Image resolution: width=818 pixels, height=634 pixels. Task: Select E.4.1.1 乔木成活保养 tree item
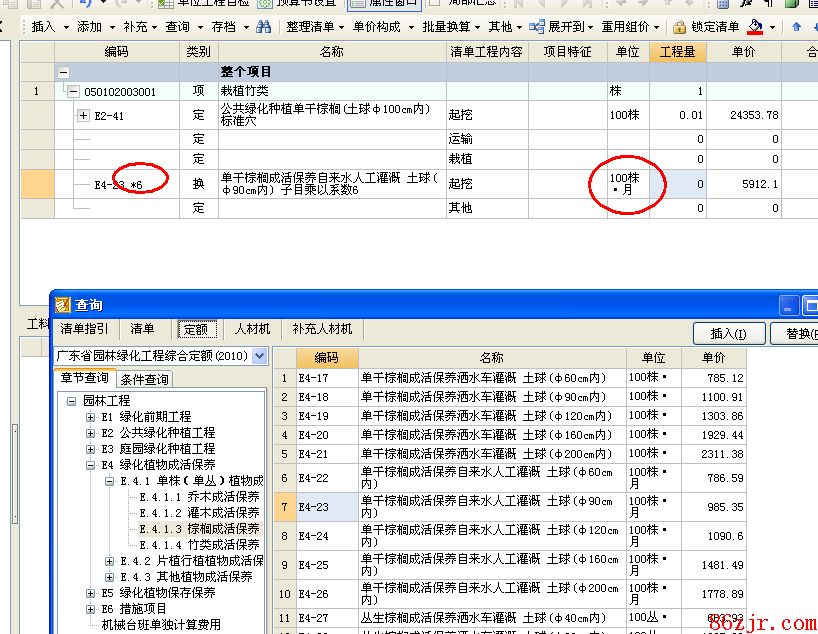199,497
